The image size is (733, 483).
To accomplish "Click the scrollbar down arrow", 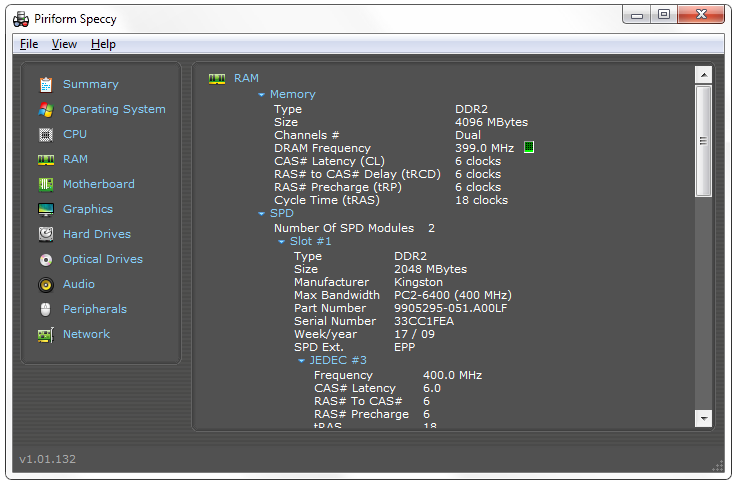I will [x=703, y=418].
